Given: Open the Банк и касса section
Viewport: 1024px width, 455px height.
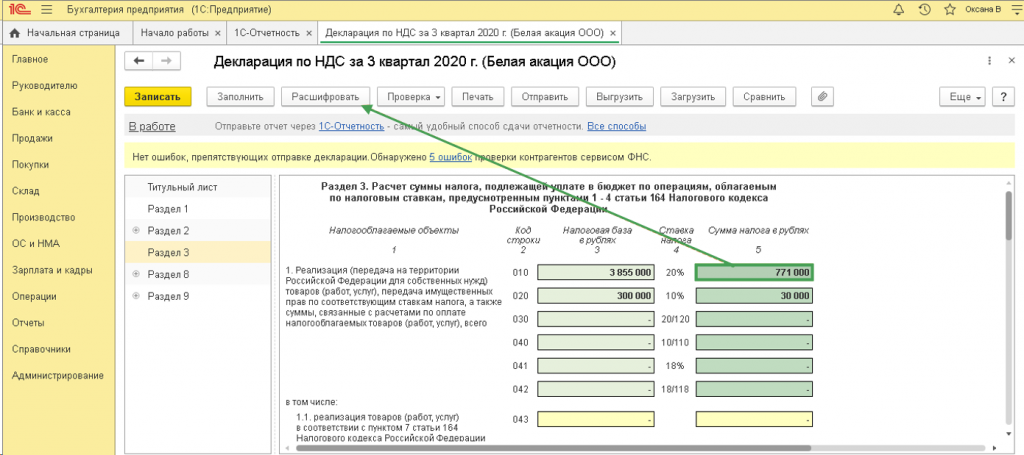Looking at the screenshot, I should [x=41, y=112].
